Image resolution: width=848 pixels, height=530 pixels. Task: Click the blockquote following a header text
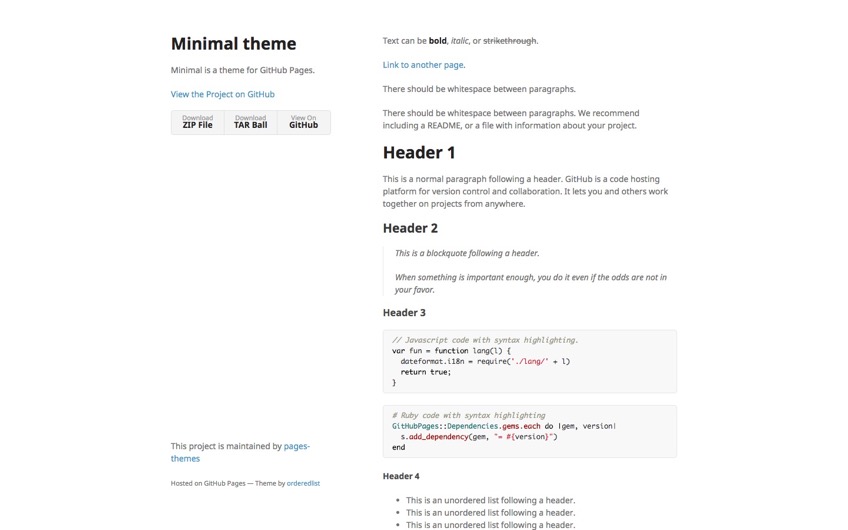[467, 253]
